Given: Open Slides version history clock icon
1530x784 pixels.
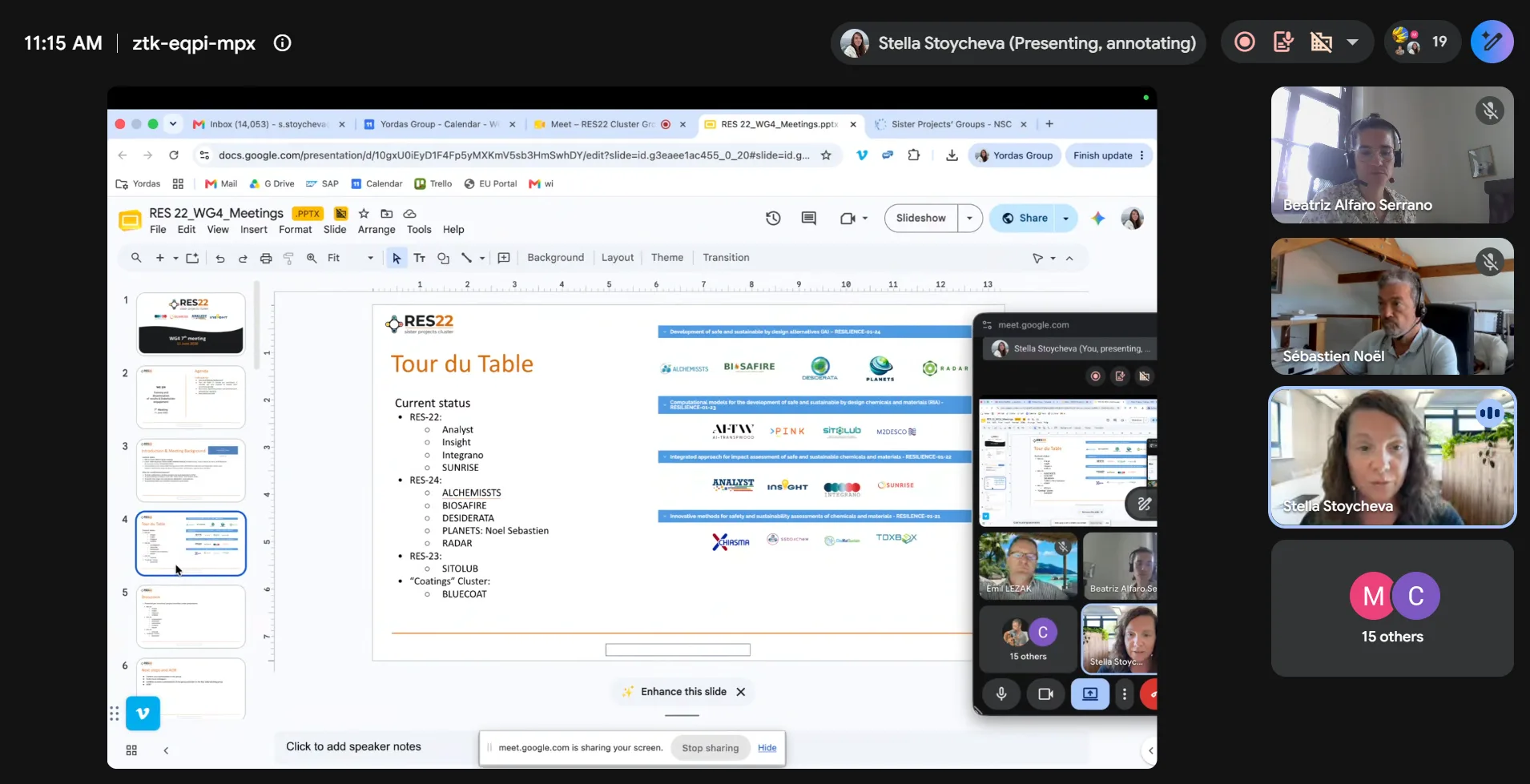Looking at the screenshot, I should click(x=773, y=218).
